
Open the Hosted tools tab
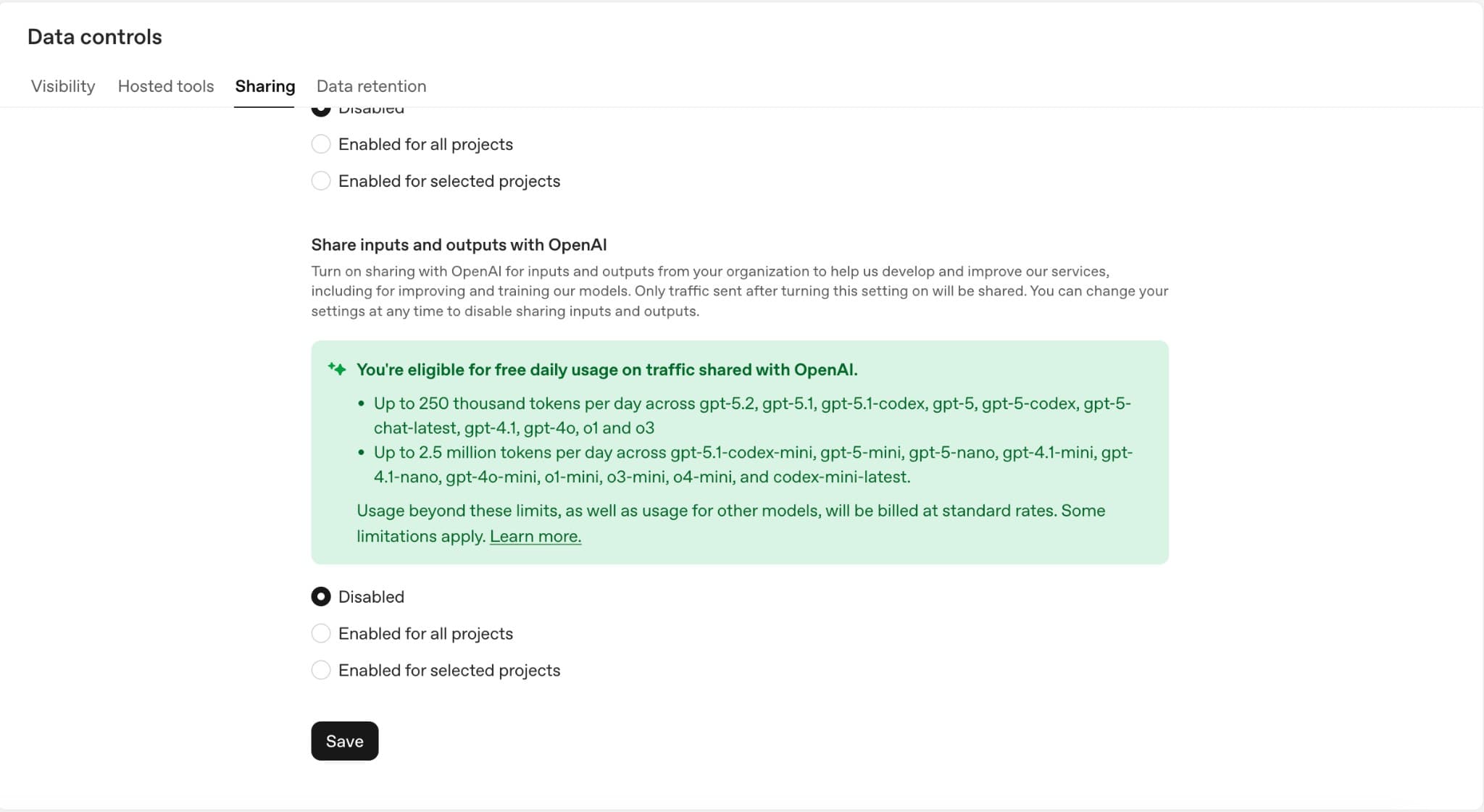[x=165, y=86]
